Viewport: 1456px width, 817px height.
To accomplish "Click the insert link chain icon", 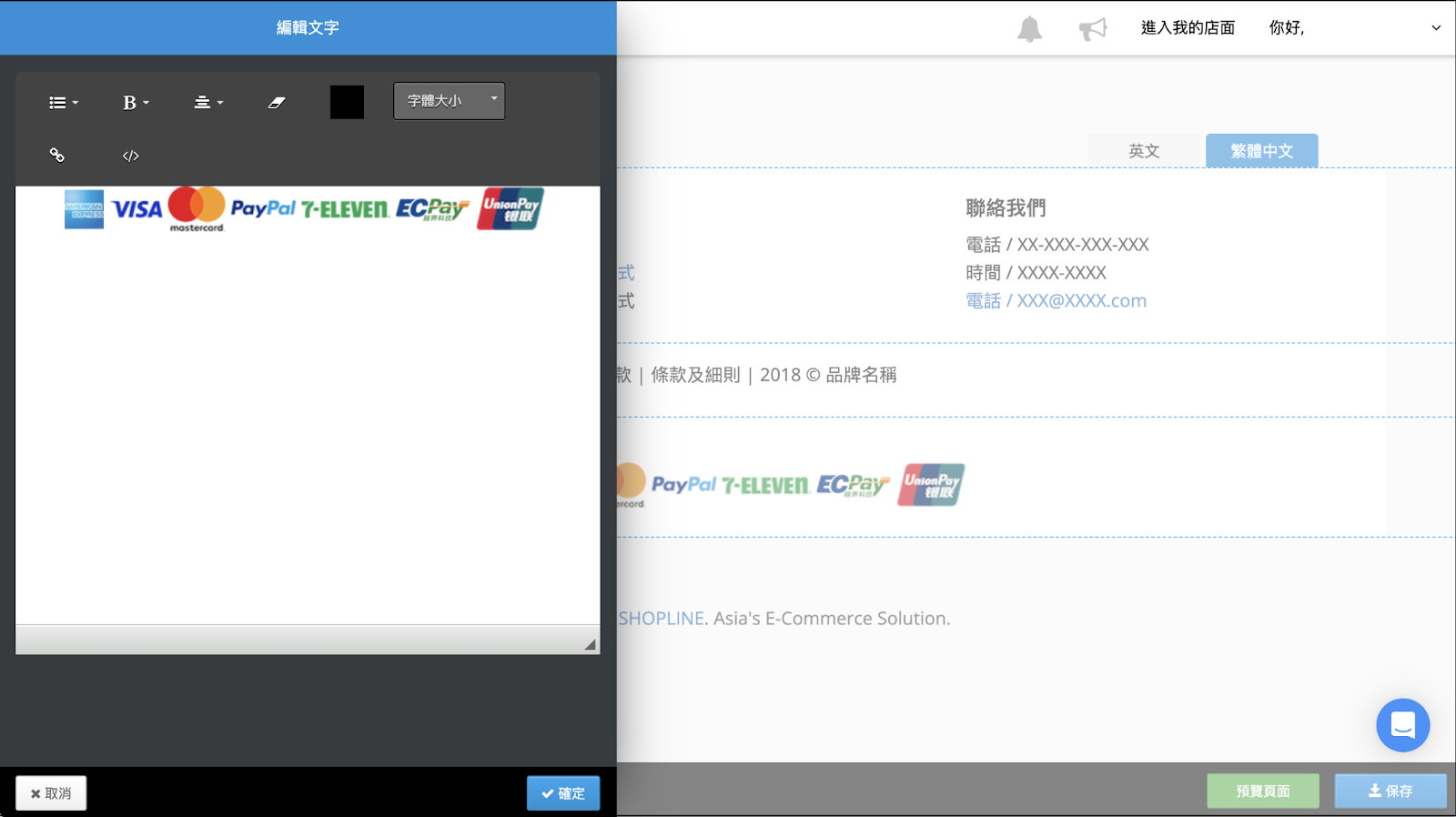I will [x=56, y=156].
